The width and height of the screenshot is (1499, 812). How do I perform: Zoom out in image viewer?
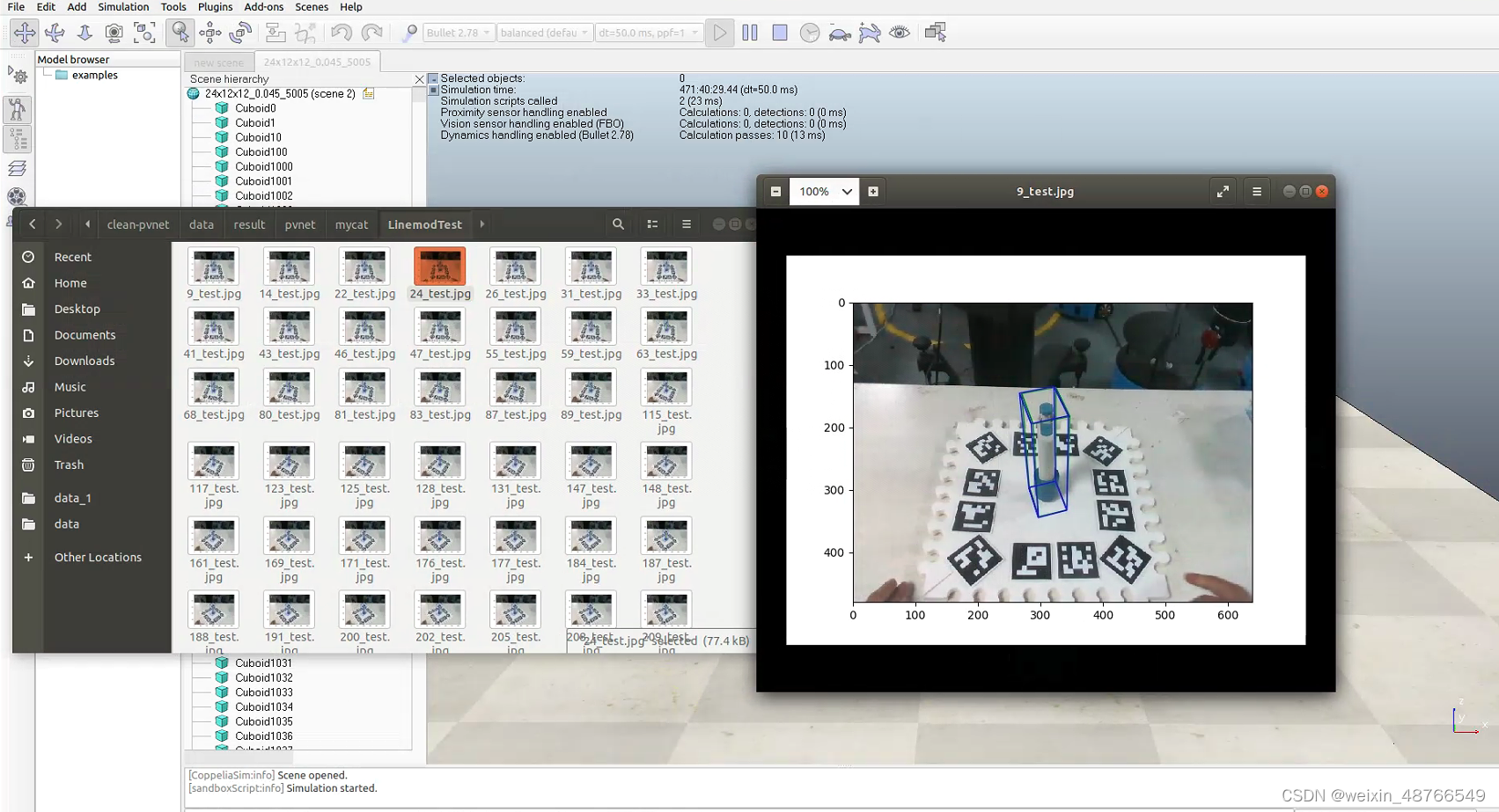775,191
